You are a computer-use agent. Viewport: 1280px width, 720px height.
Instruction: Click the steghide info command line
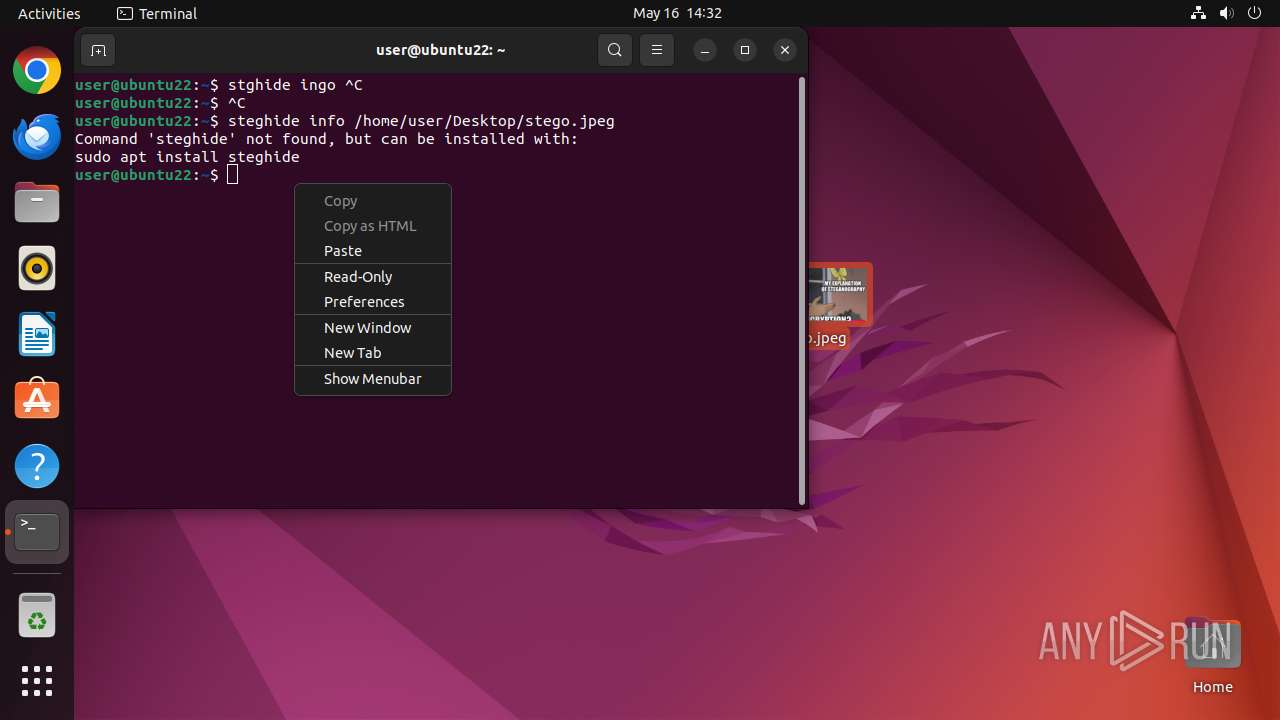click(345, 121)
